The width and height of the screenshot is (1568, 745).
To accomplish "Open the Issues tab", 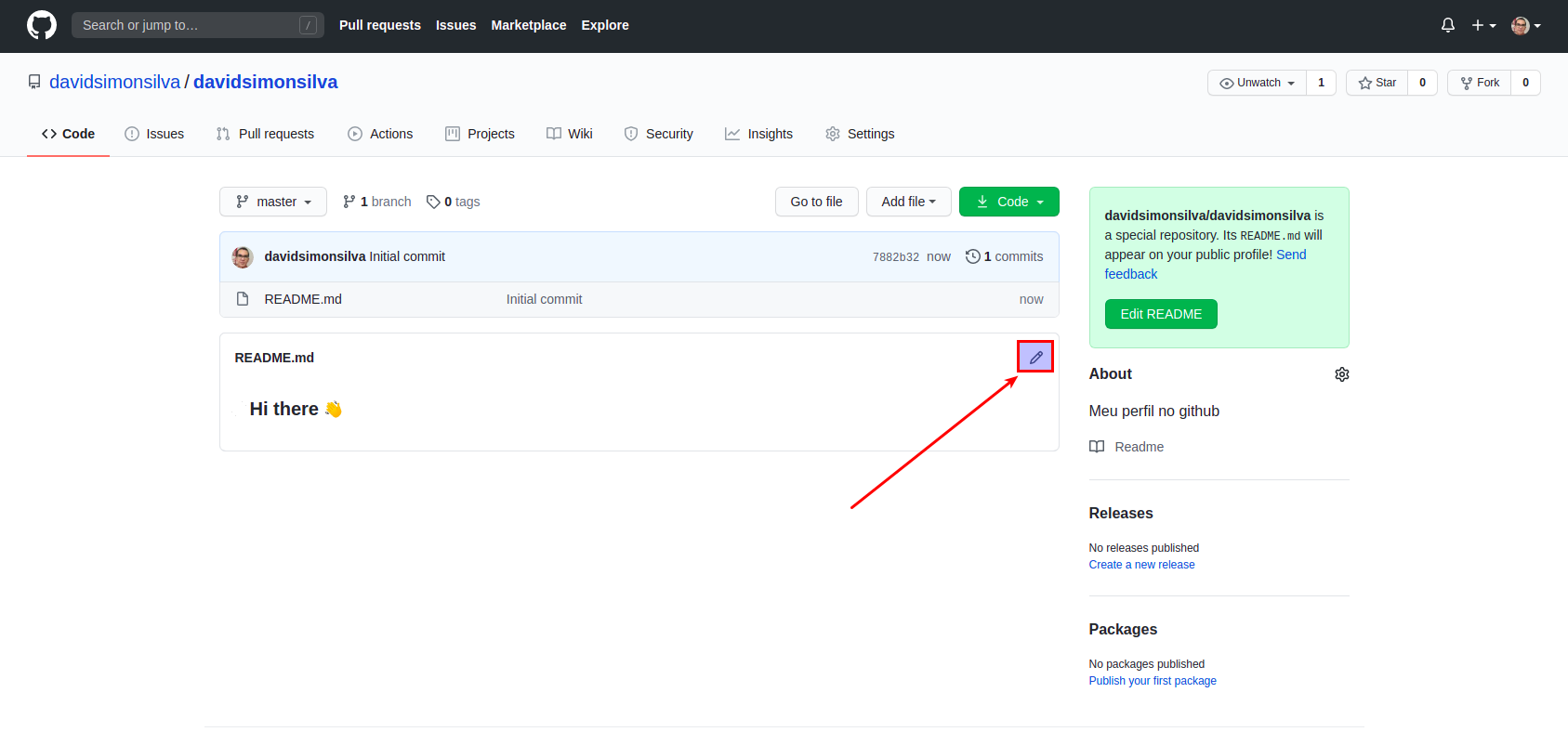I will click(x=154, y=134).
